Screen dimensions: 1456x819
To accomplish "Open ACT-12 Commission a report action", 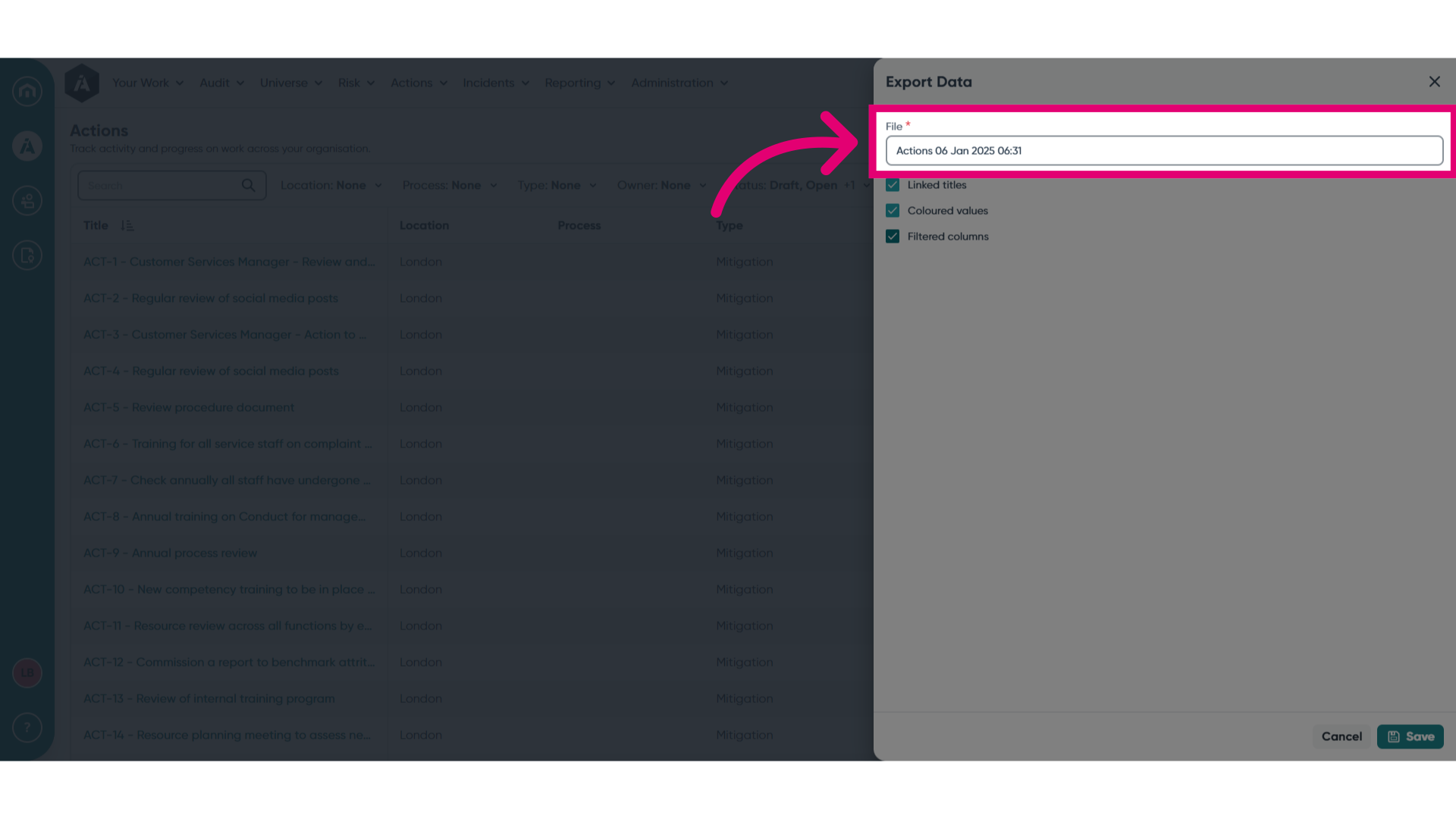I will 229,662.
